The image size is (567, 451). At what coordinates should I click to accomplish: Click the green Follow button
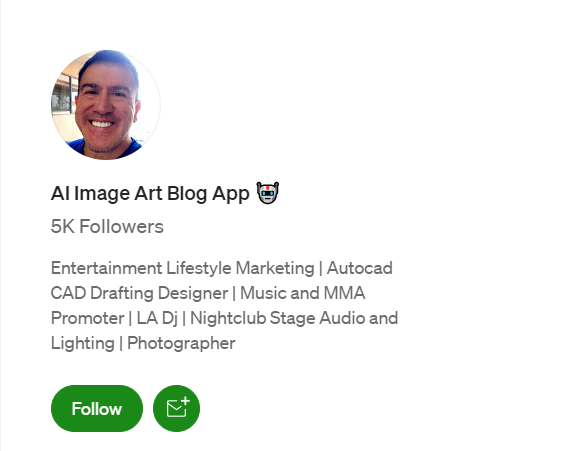[x=97, y=408]
